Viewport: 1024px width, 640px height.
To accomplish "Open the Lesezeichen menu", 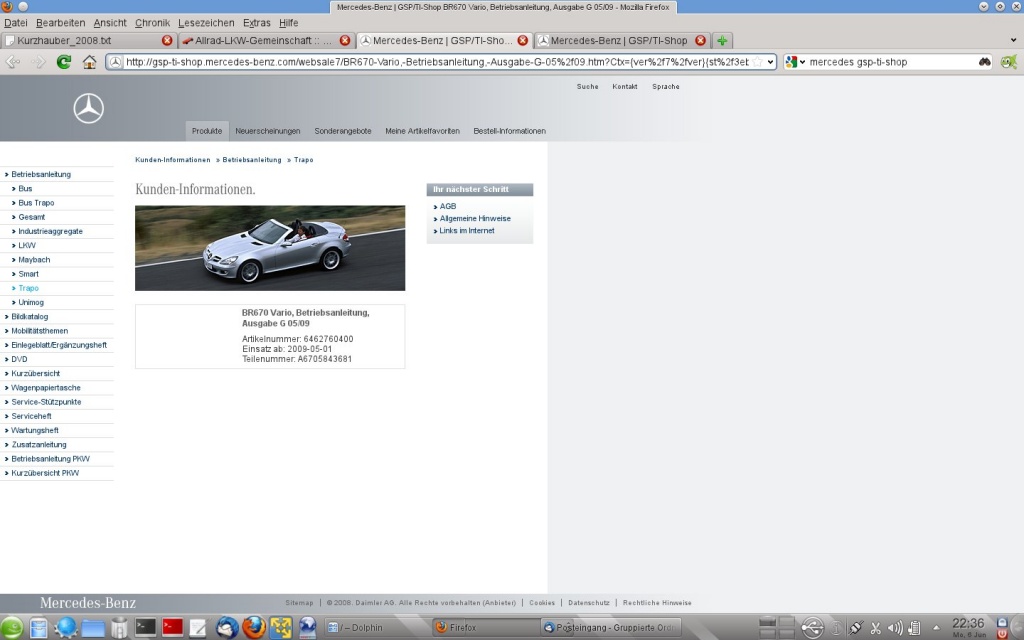I will (x=206, y=23).
